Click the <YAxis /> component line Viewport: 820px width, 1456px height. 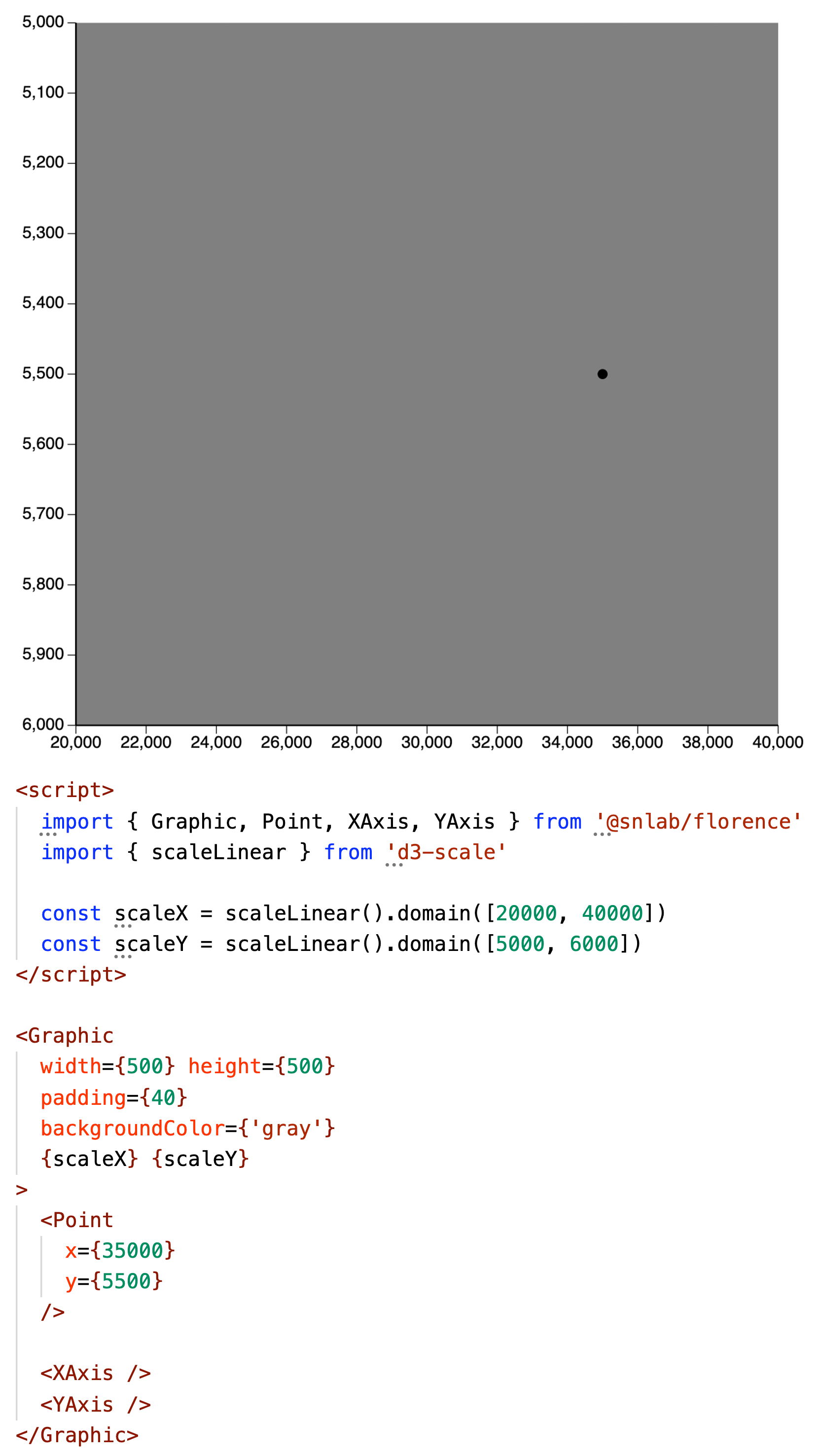[x=96, y=1404]
